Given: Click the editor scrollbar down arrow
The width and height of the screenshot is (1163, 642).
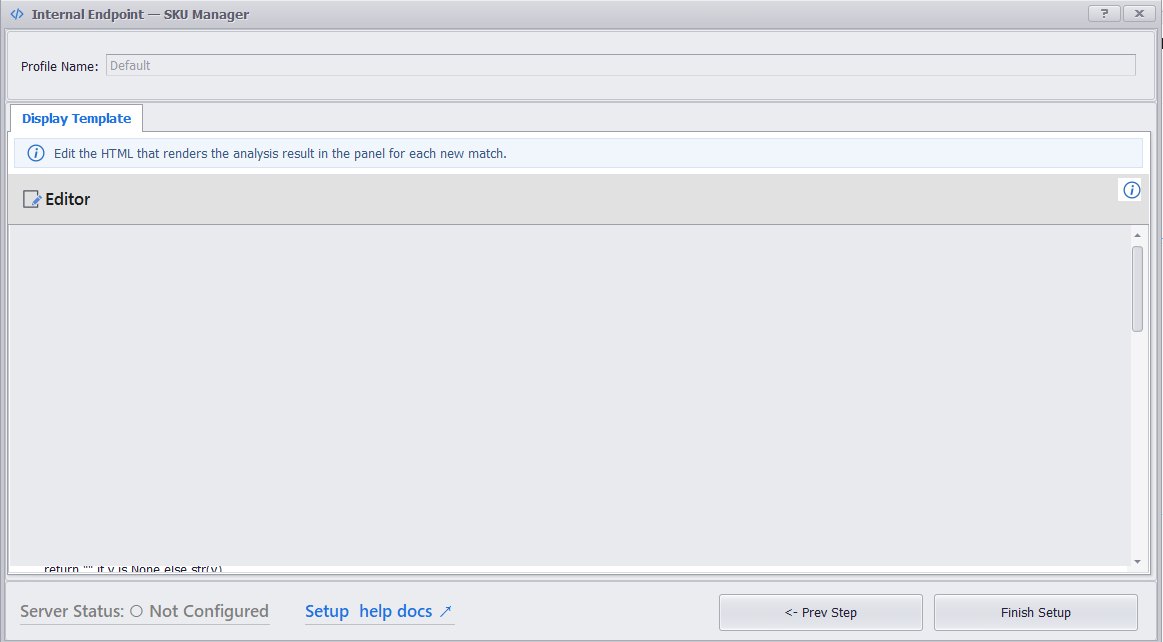Looking at the screenshot, I should 1137,562.
